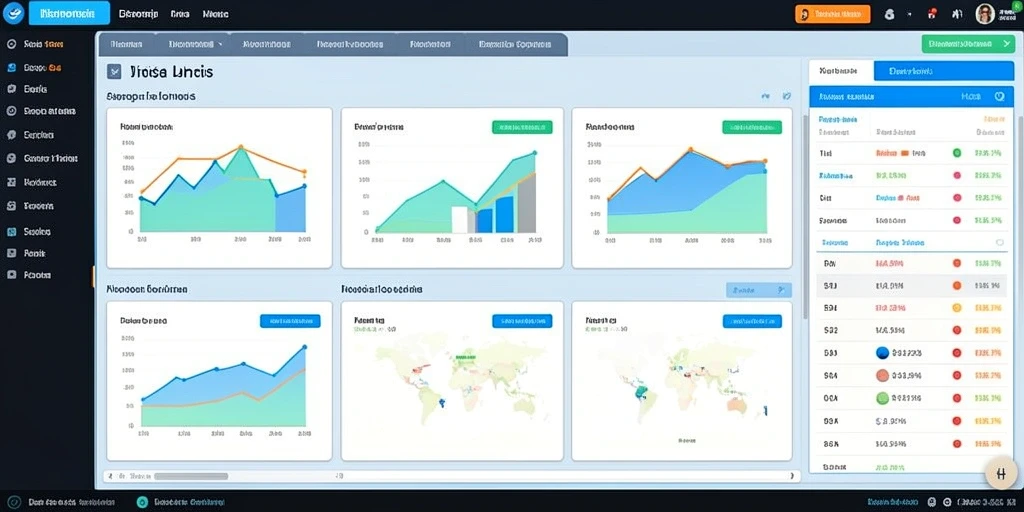Click the horizontal scrollbar thumb below the charts

pyautogui.click(x=191, y=477)
